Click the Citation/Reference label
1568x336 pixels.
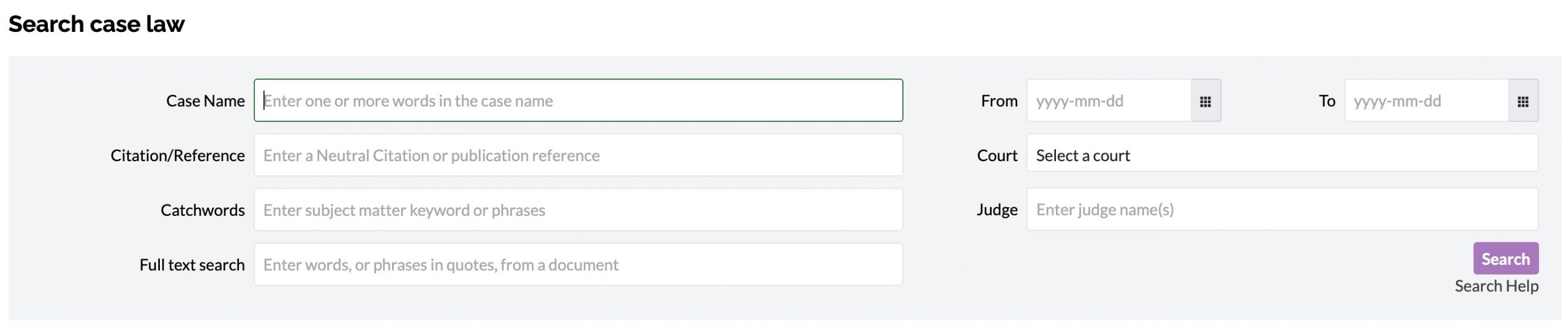(x=178, y=156)
